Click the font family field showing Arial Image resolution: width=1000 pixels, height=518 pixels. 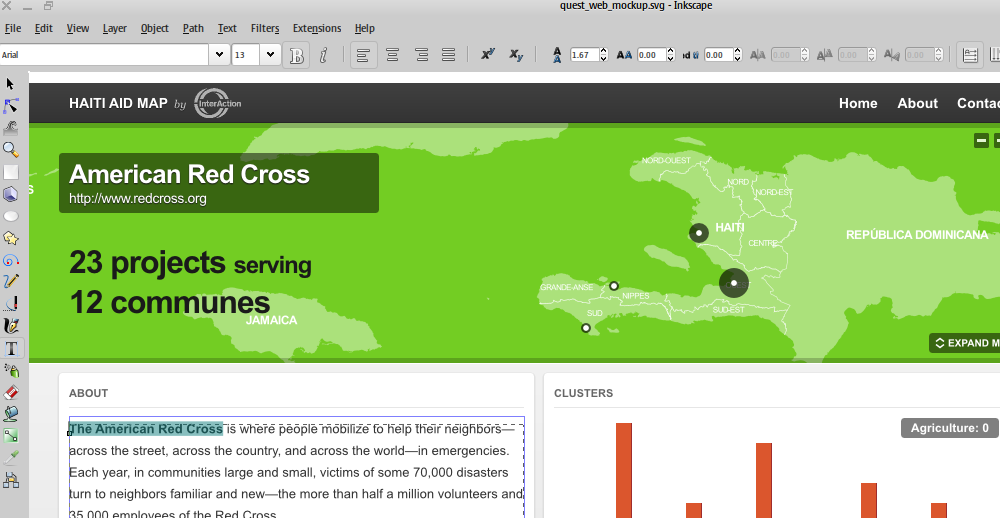(105, 55)
